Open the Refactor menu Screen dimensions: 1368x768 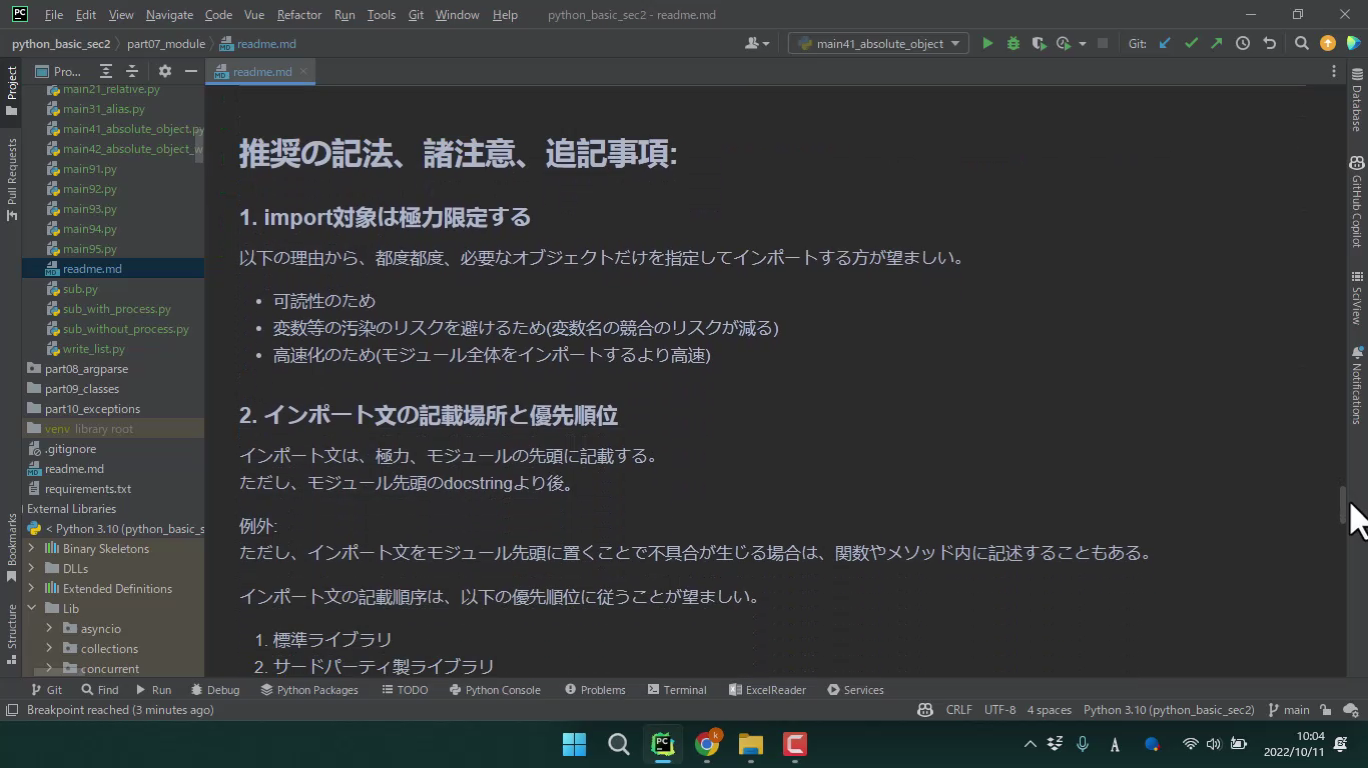tap(299, 15)
